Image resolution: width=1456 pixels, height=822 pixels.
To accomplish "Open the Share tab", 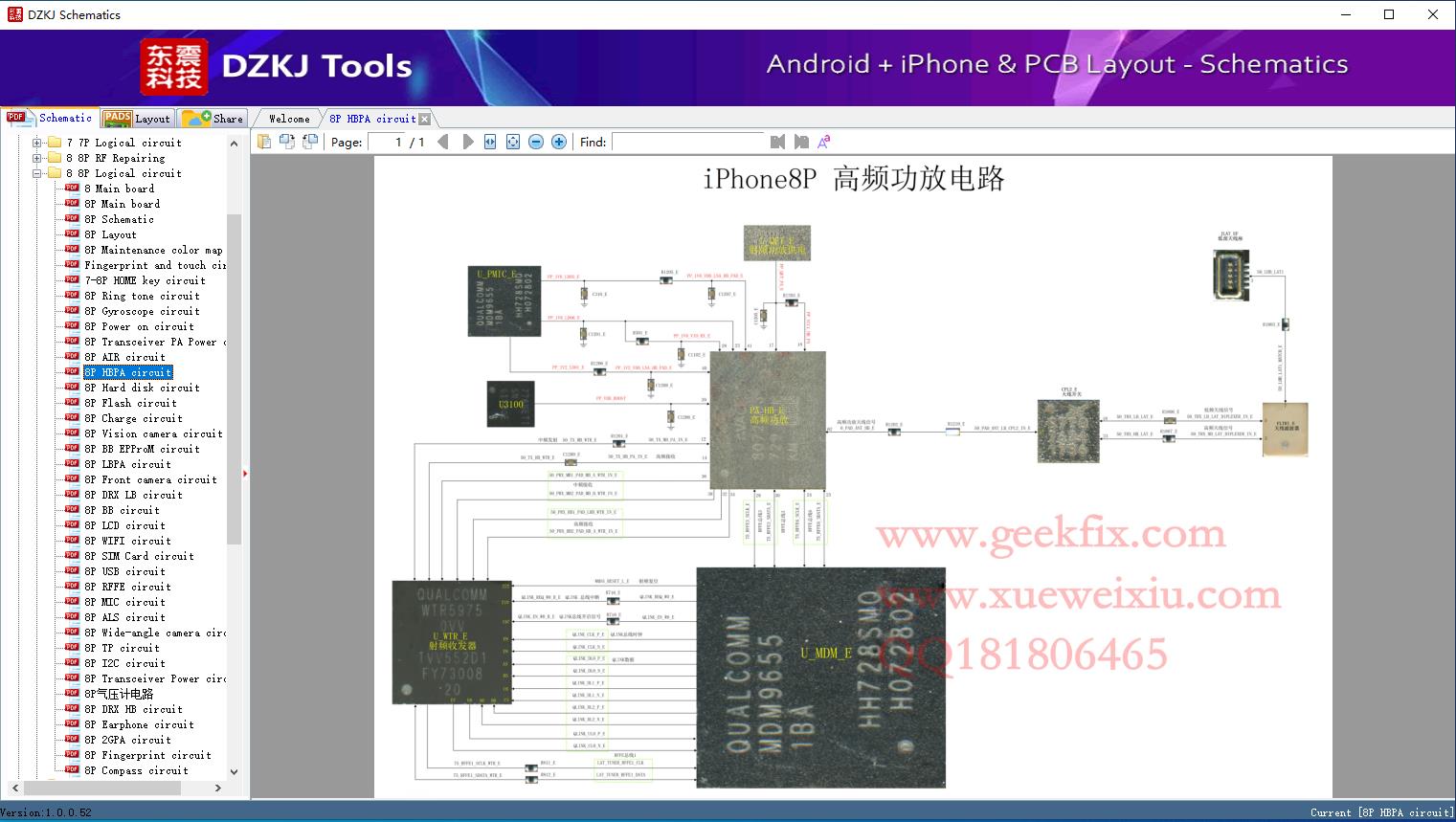I will (x=213, y=118).
